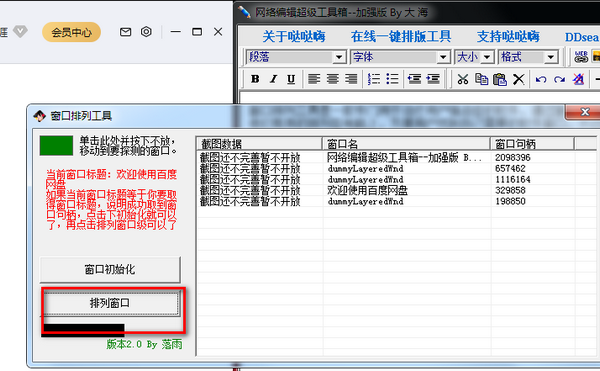
Task: Paste from clipboard icon
Action: pyautogui.click(x=500, y=79)
